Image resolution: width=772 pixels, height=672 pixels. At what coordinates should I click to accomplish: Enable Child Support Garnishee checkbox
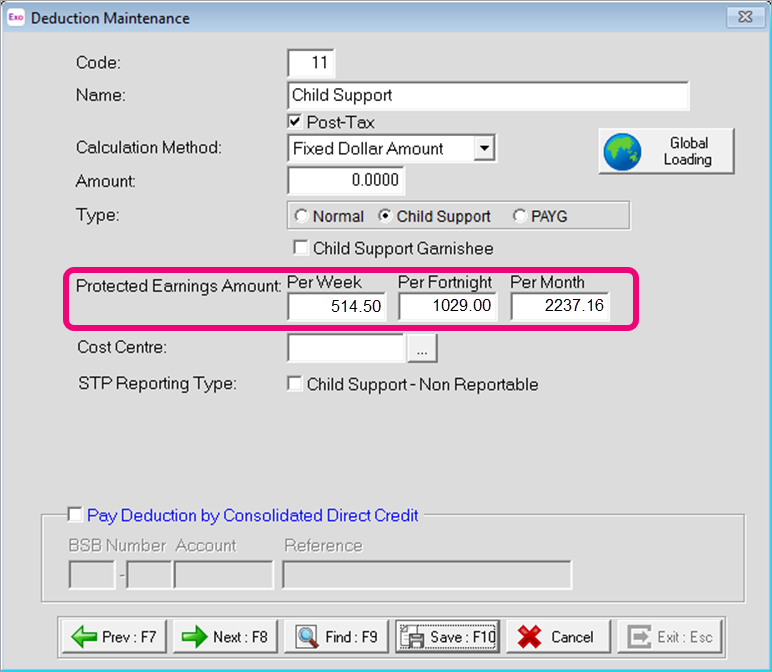300,248
